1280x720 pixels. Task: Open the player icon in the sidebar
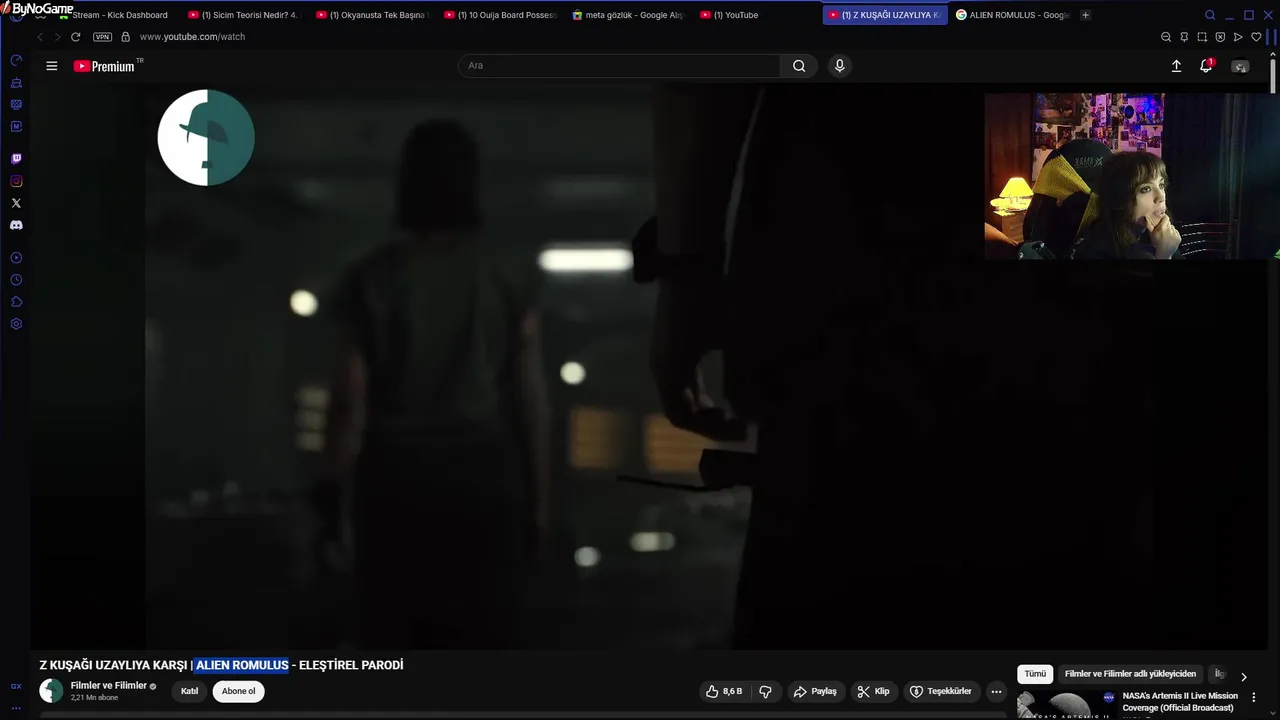pyautogui.click(x=16, y=258)
